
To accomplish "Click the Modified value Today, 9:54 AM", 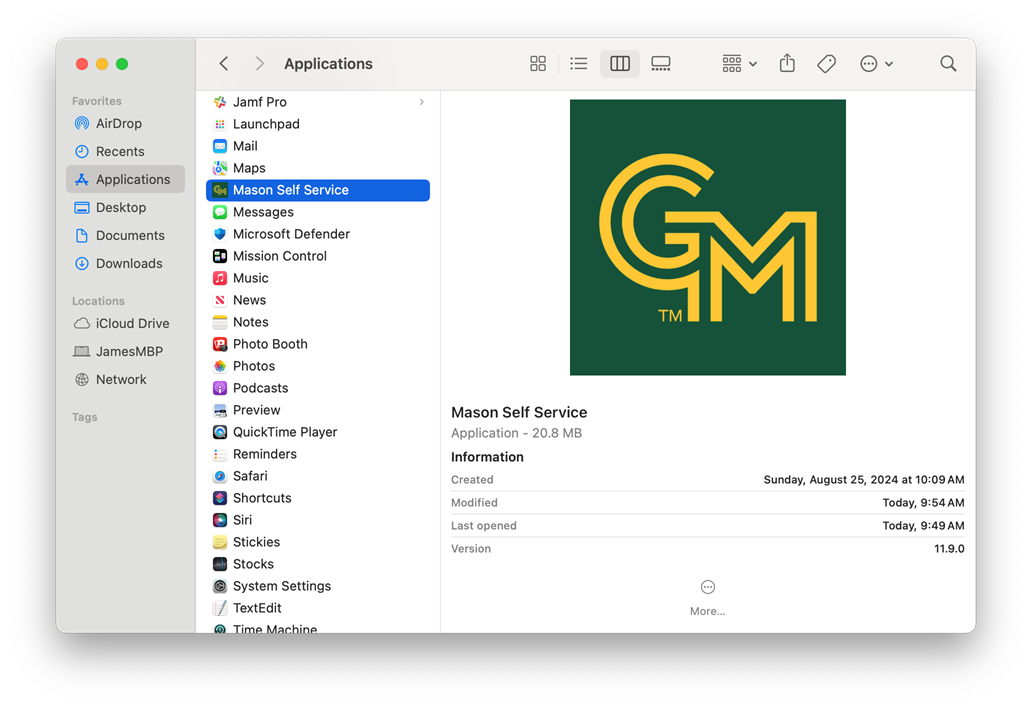I will coord(923,503).
